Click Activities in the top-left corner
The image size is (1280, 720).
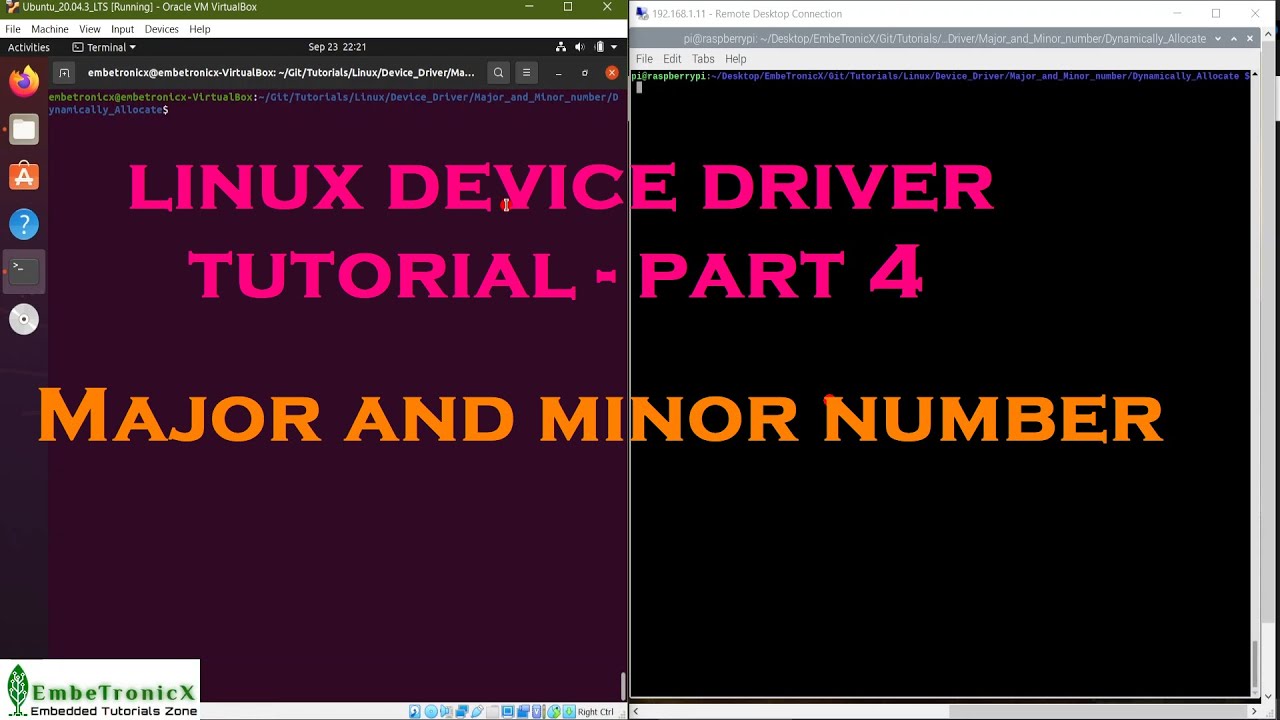pyautogui.click(x=28, y=46)
